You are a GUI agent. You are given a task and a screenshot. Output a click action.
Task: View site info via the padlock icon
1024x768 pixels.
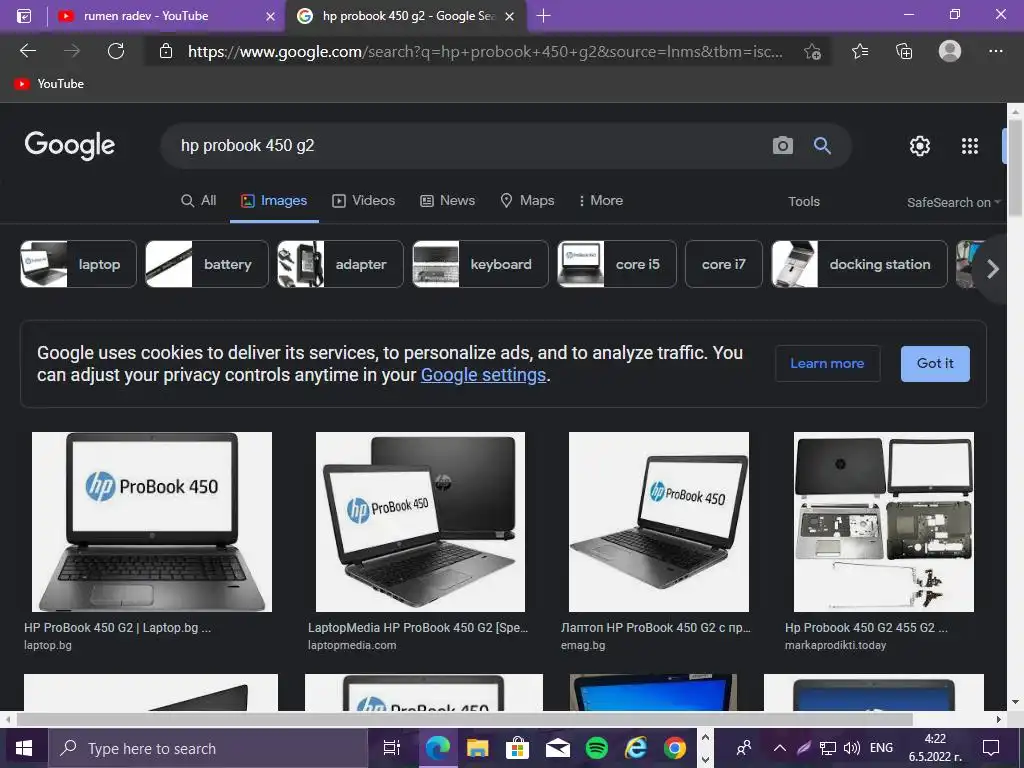pos(166,51)
